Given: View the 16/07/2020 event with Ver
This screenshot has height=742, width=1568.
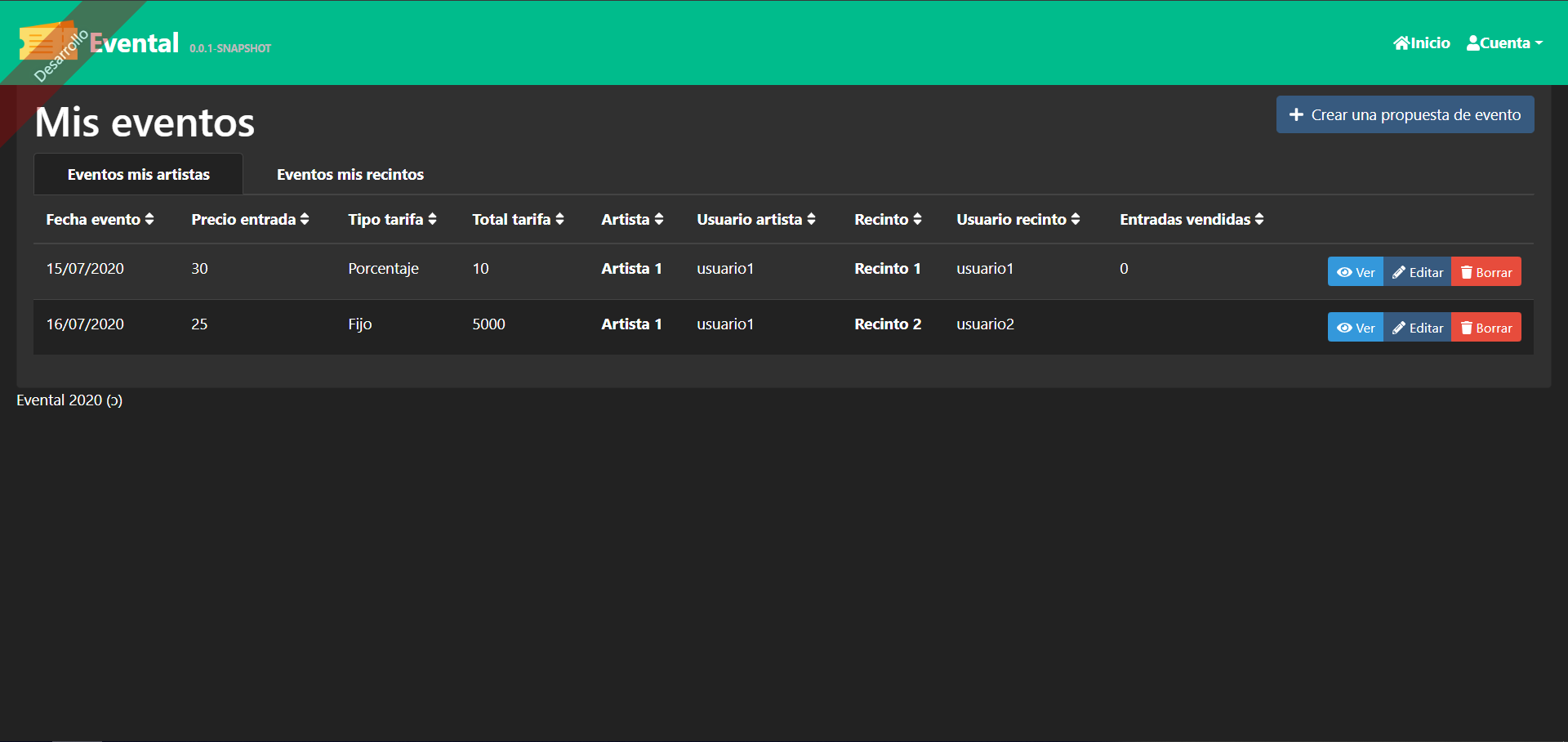Looking at the screenshot, I should coord(1356,328).
